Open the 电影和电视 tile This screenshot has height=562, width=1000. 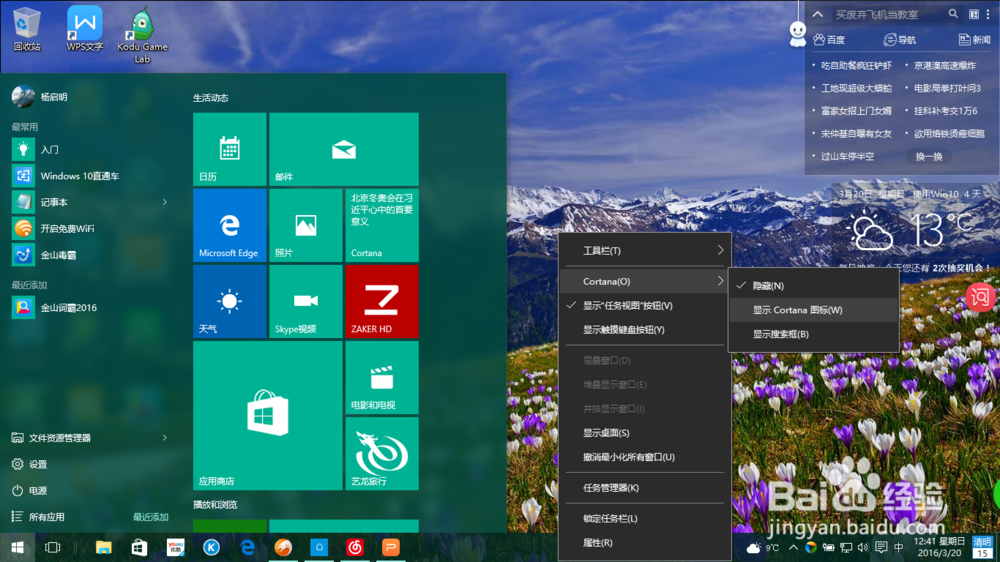(381, 377)
